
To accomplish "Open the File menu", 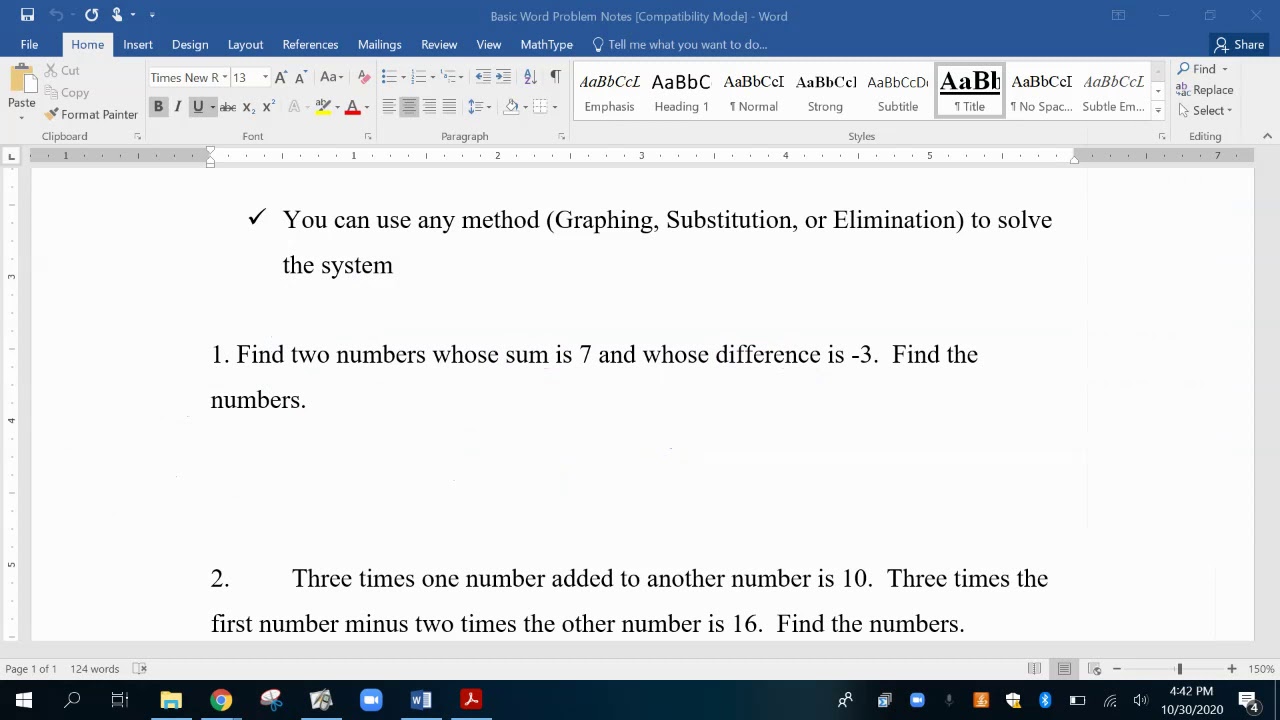I will tap(29, 44).
